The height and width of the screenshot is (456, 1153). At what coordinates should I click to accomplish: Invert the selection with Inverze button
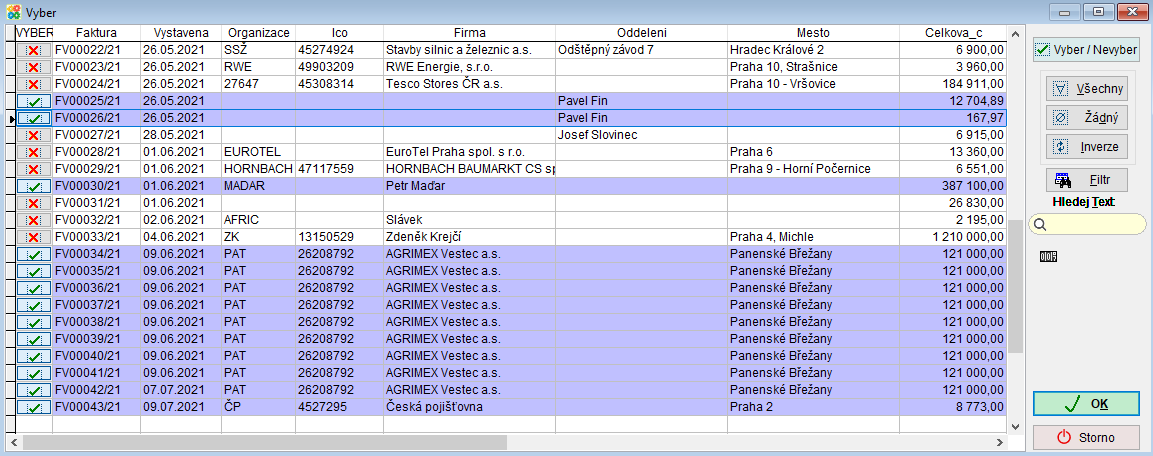(1088, 146)
